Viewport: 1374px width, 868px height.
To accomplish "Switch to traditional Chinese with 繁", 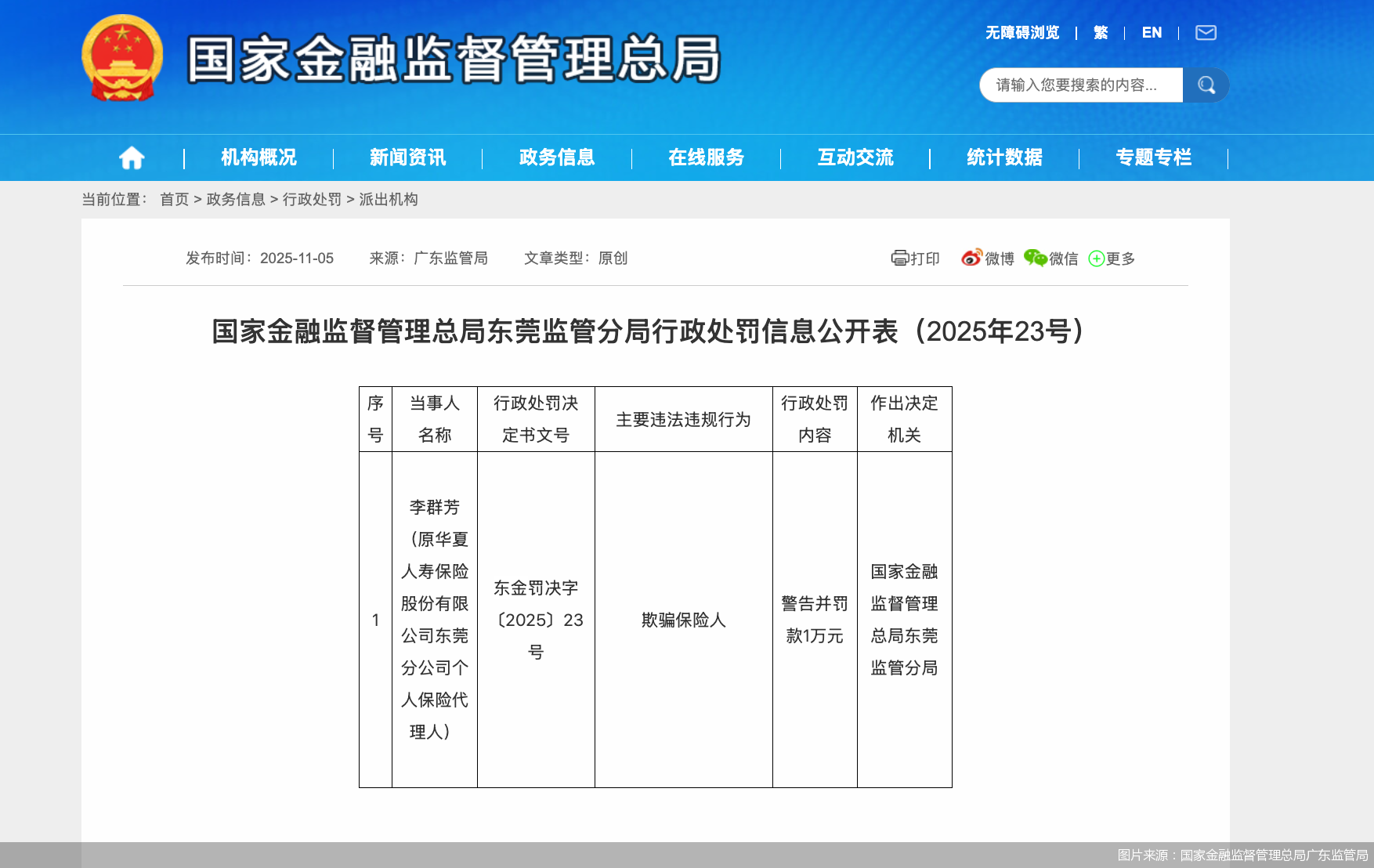I will tap(1099, 32).
